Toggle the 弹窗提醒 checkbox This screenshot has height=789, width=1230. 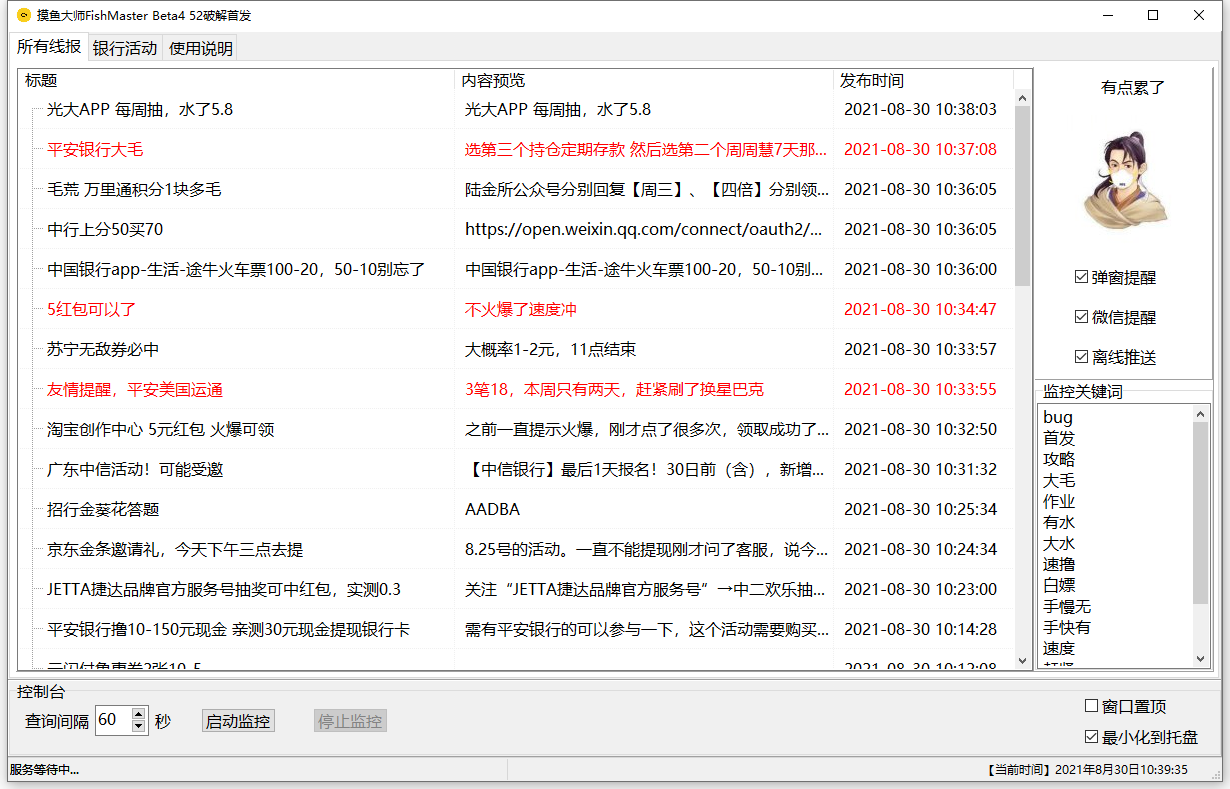1081,277
